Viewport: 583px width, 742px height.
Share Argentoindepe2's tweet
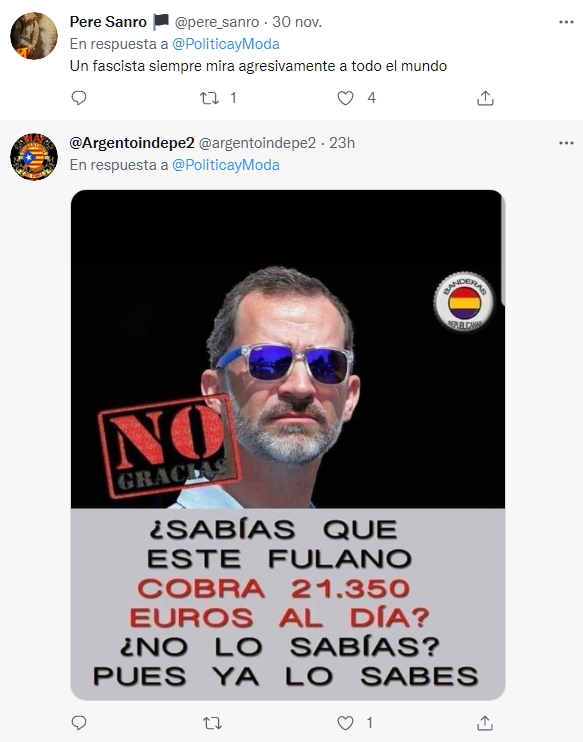(x=485, y=723)
